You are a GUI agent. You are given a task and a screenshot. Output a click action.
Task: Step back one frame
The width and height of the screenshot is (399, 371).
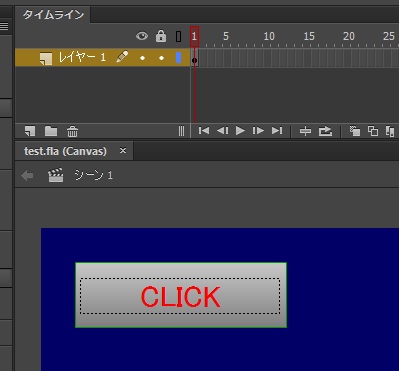coord(222,131)
